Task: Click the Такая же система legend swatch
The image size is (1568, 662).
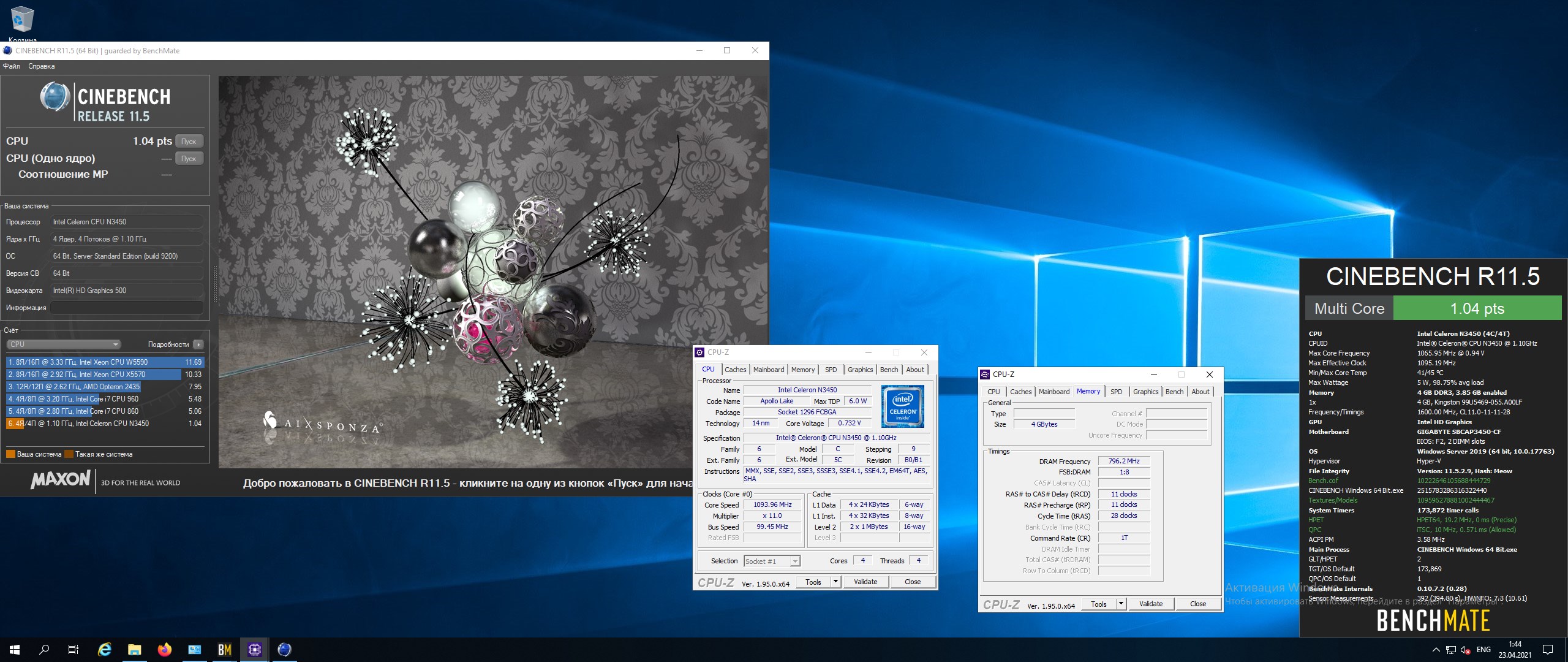Action: tap(69, 454)
